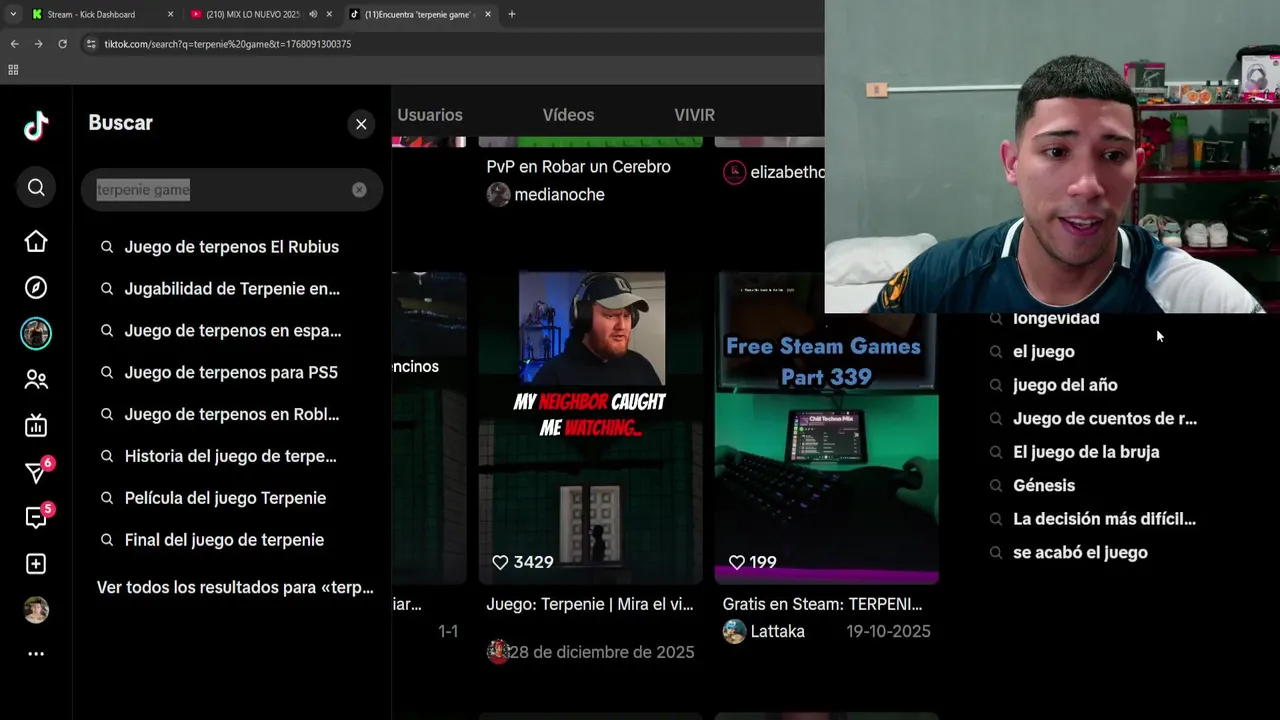Open Lattaka's profile name
The height and width of the screenshot is (720, 1280).
click(778, 631)
